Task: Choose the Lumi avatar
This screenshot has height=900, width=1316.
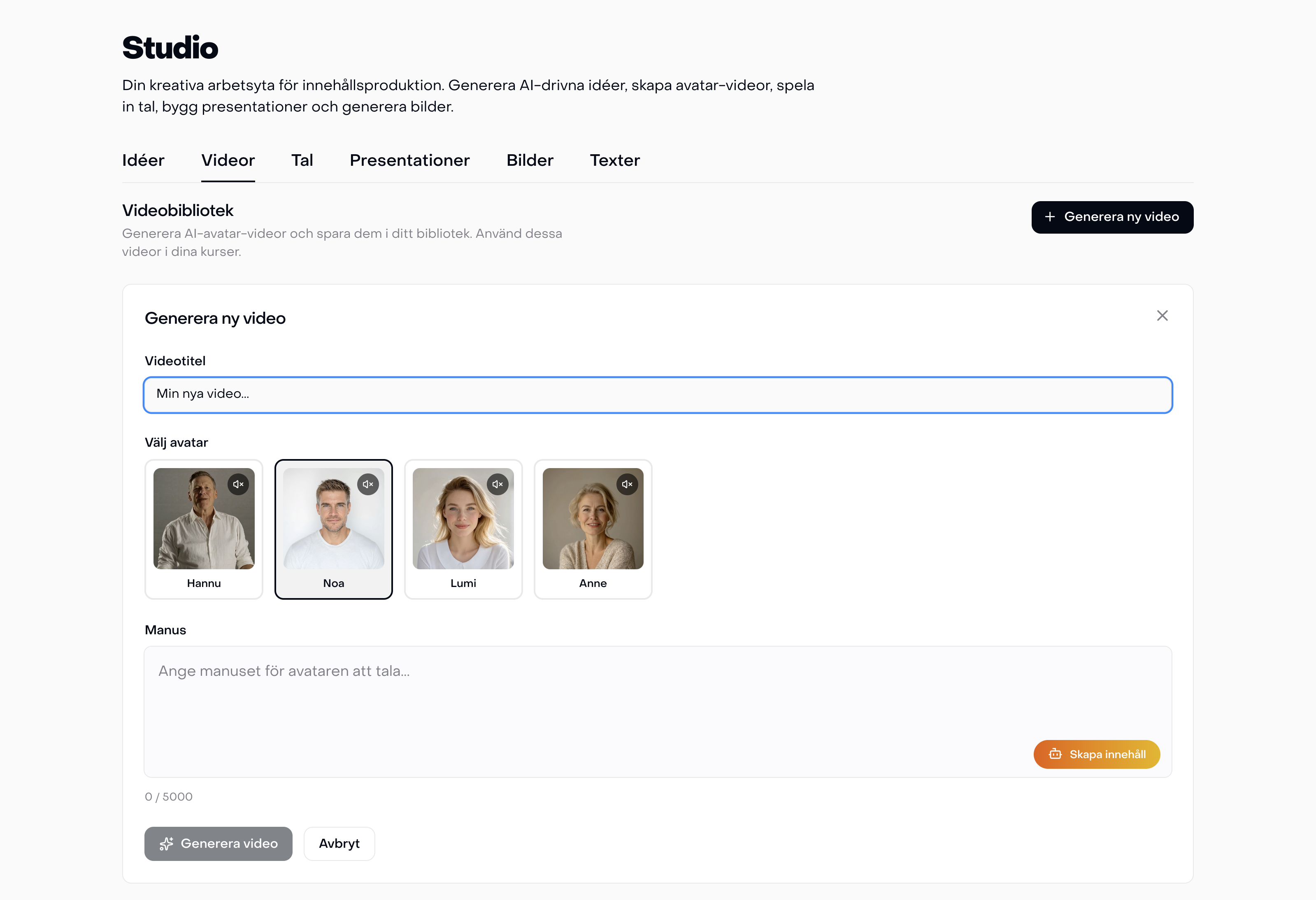Action: [463, 529]
